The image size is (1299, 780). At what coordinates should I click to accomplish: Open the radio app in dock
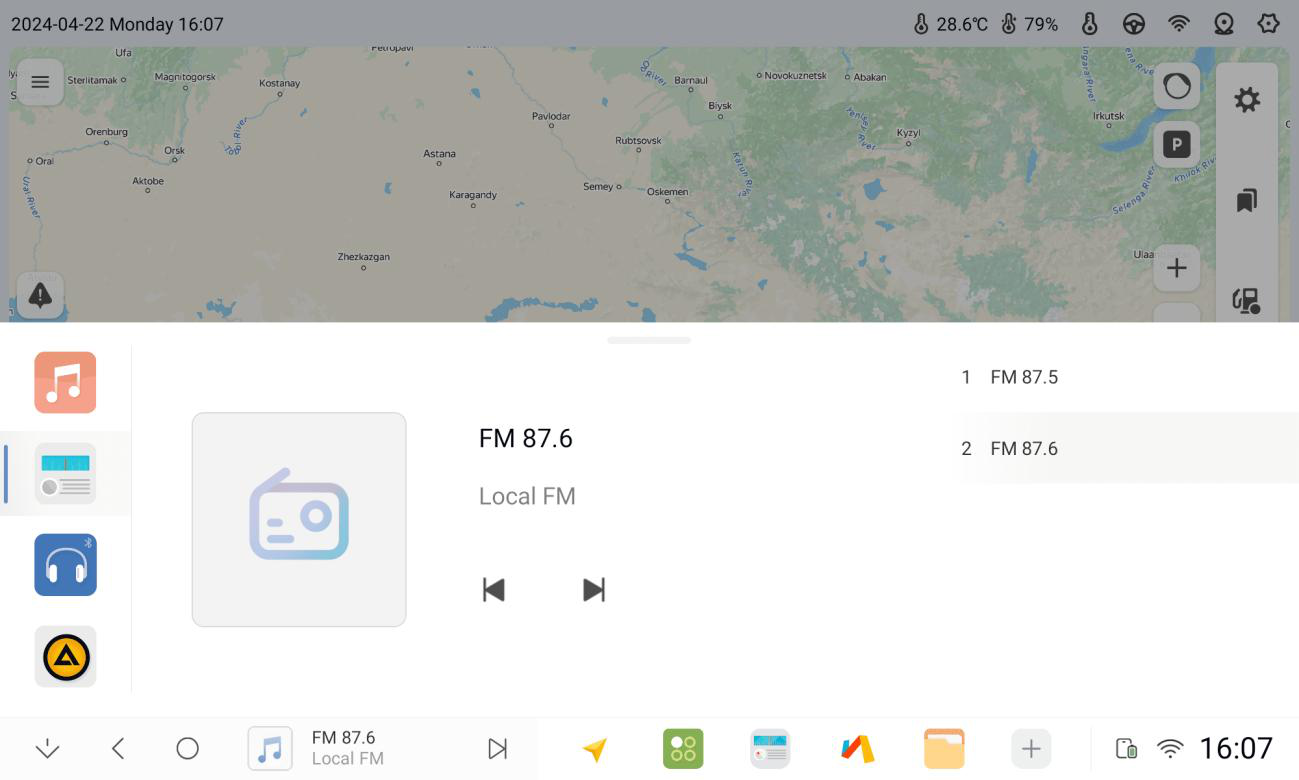[x=770, y=749]
